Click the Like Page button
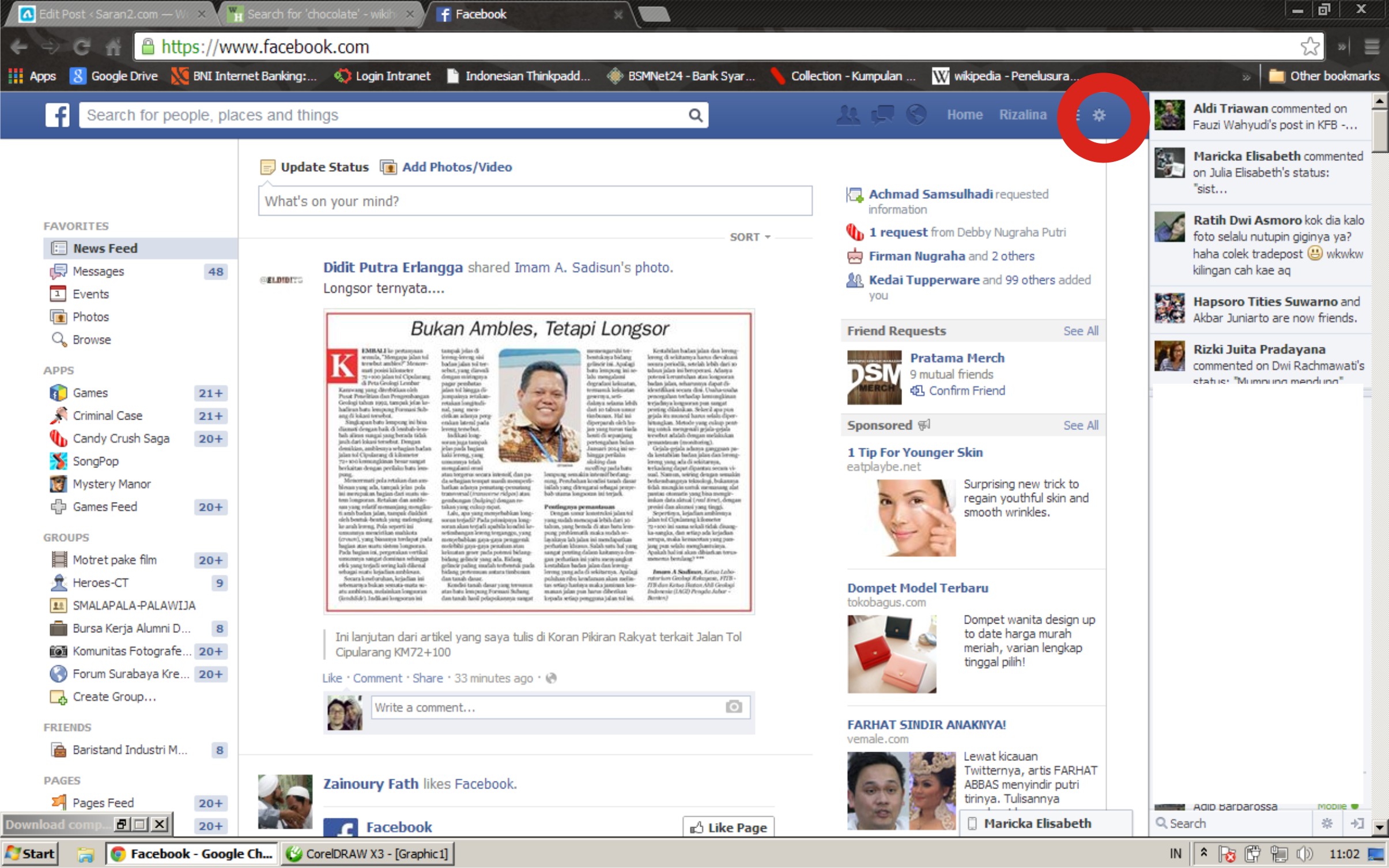 tap(729, 827)
